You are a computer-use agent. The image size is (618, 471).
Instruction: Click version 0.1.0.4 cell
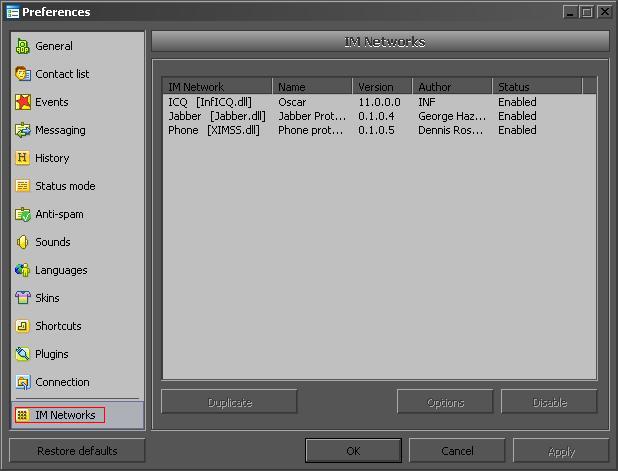pyautogui.click(x=376, y=116)
